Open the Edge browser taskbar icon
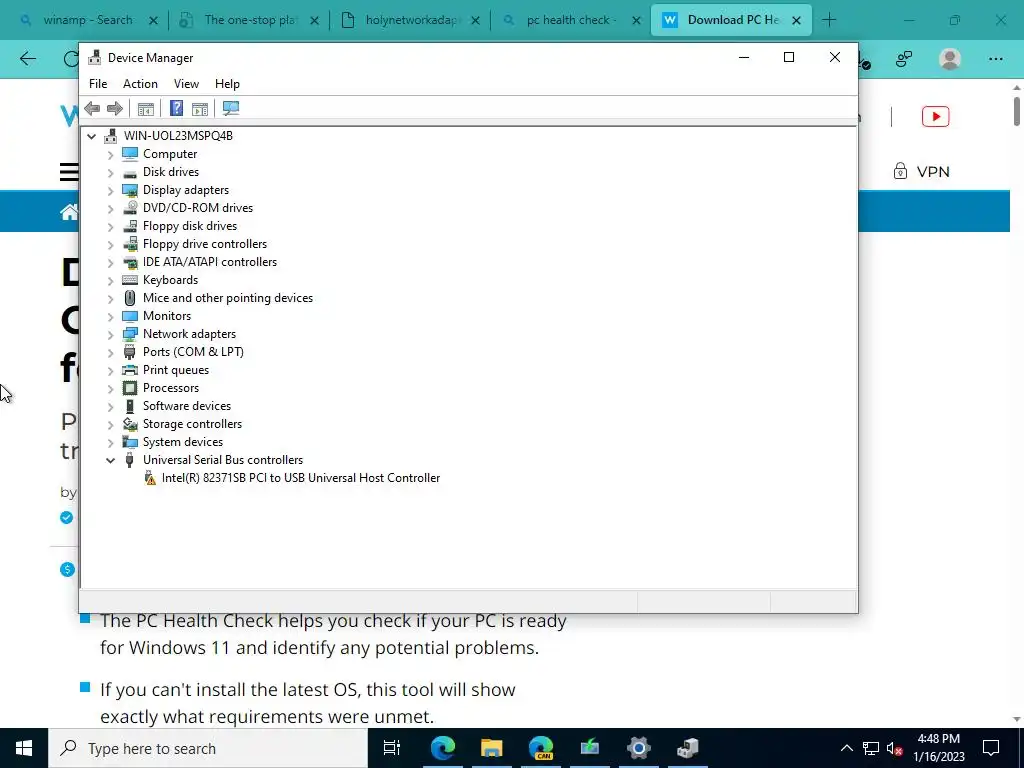This screenshot has width=1024, height=768. pos(443,748)
